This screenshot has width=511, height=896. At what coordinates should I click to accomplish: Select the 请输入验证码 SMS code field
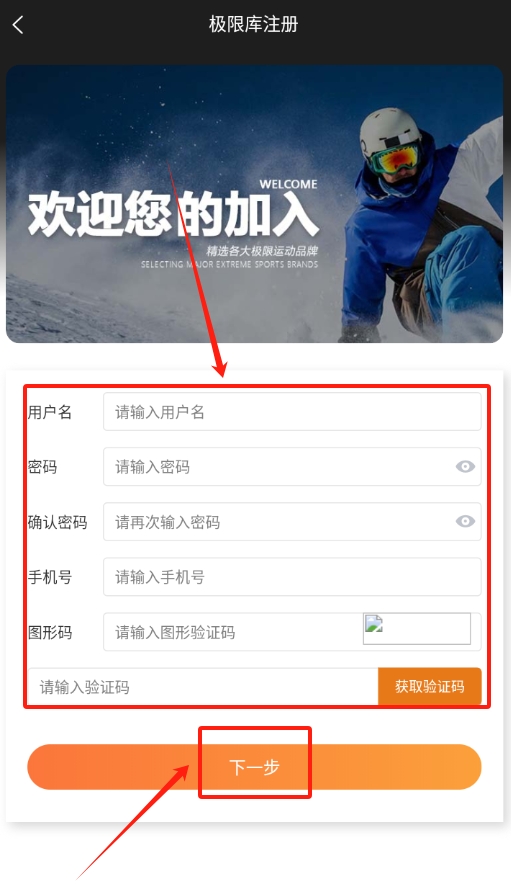pyautogui.click(x=203, y=687)
